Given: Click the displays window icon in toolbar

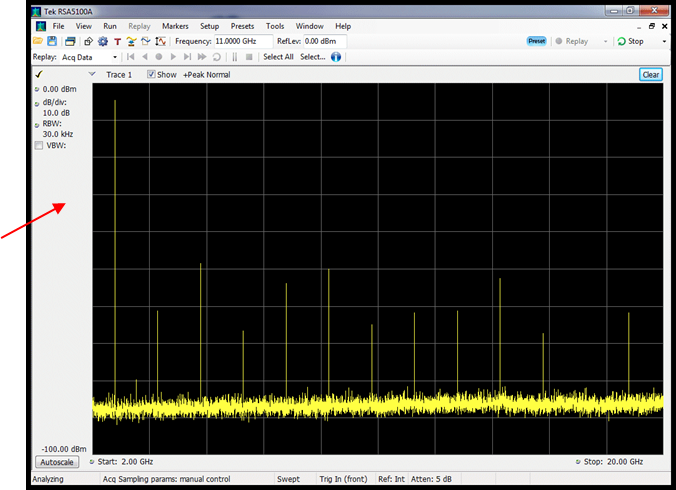Looking at the screenshot, I should (x=70, y=42).
